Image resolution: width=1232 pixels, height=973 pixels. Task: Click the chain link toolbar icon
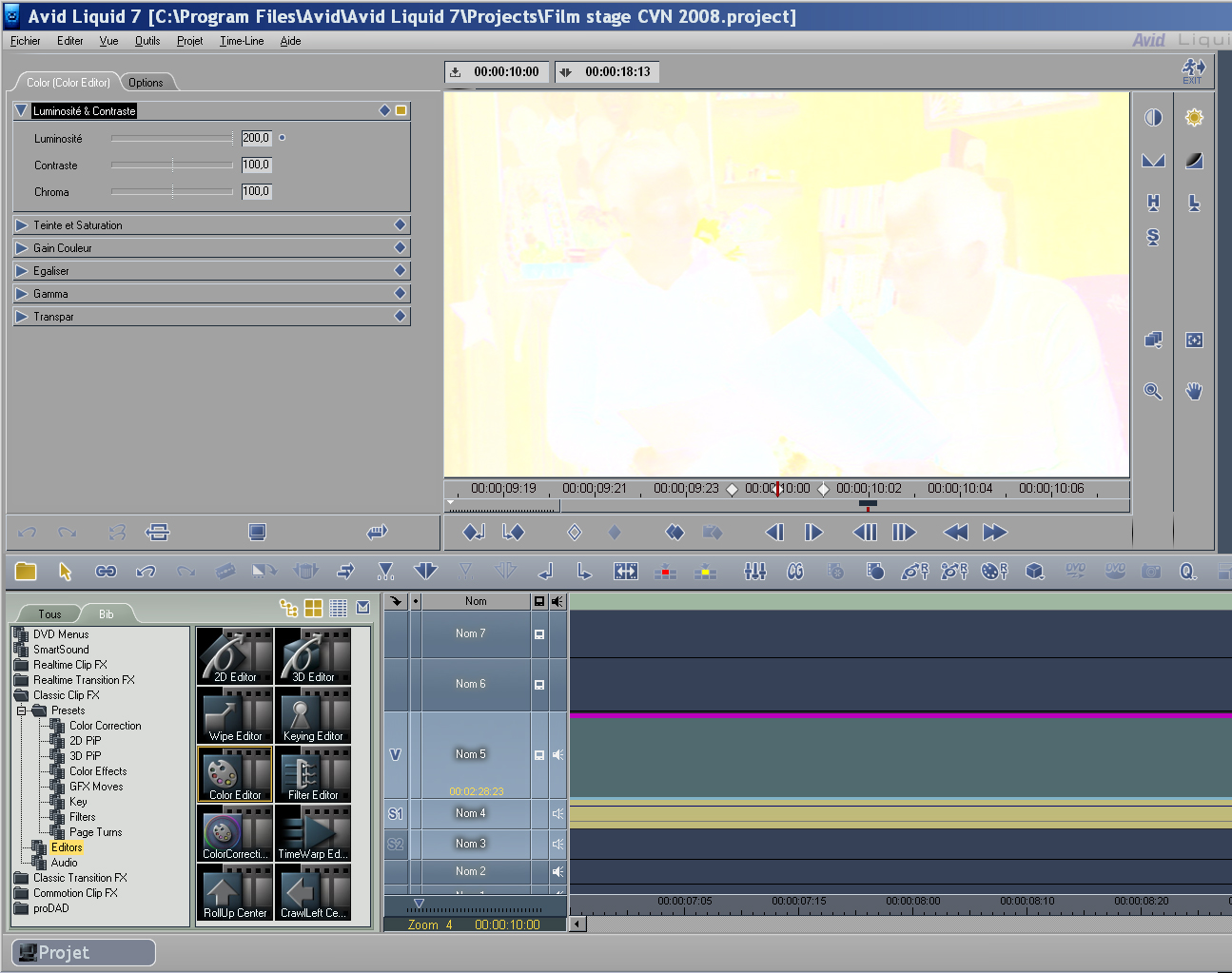106,571
